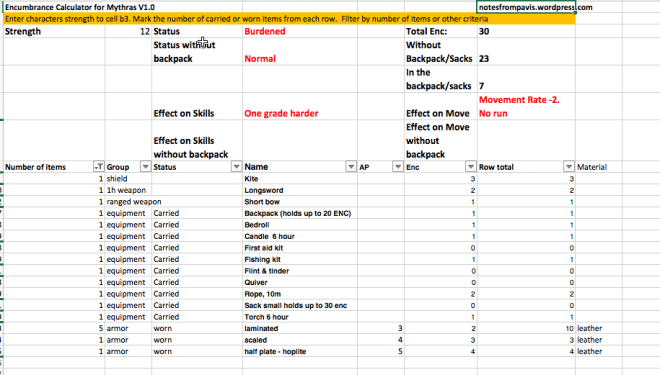The width and height of the screenshot is (660, 375).
Task: Open the Status column filter dropdown
Action: click(x=236, y=167)
